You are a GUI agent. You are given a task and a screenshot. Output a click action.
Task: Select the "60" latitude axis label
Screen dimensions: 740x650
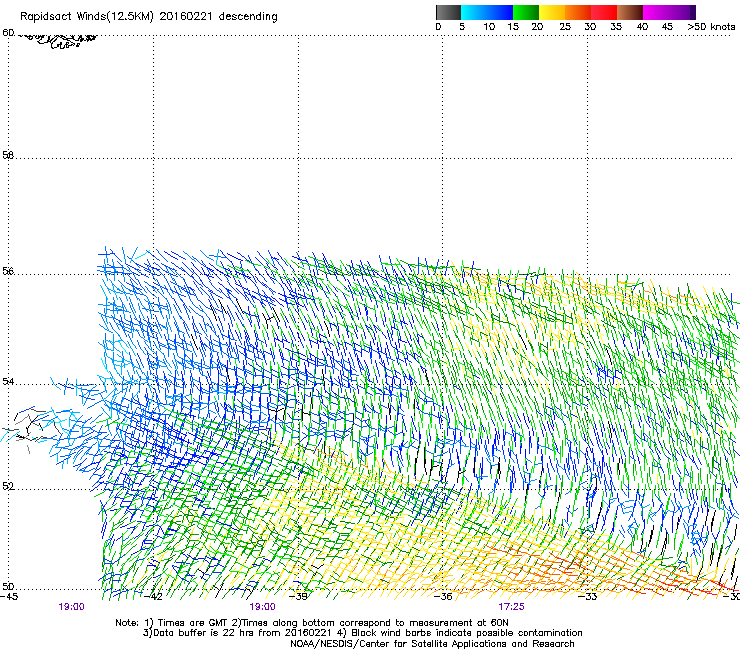(x=8, y=33)
